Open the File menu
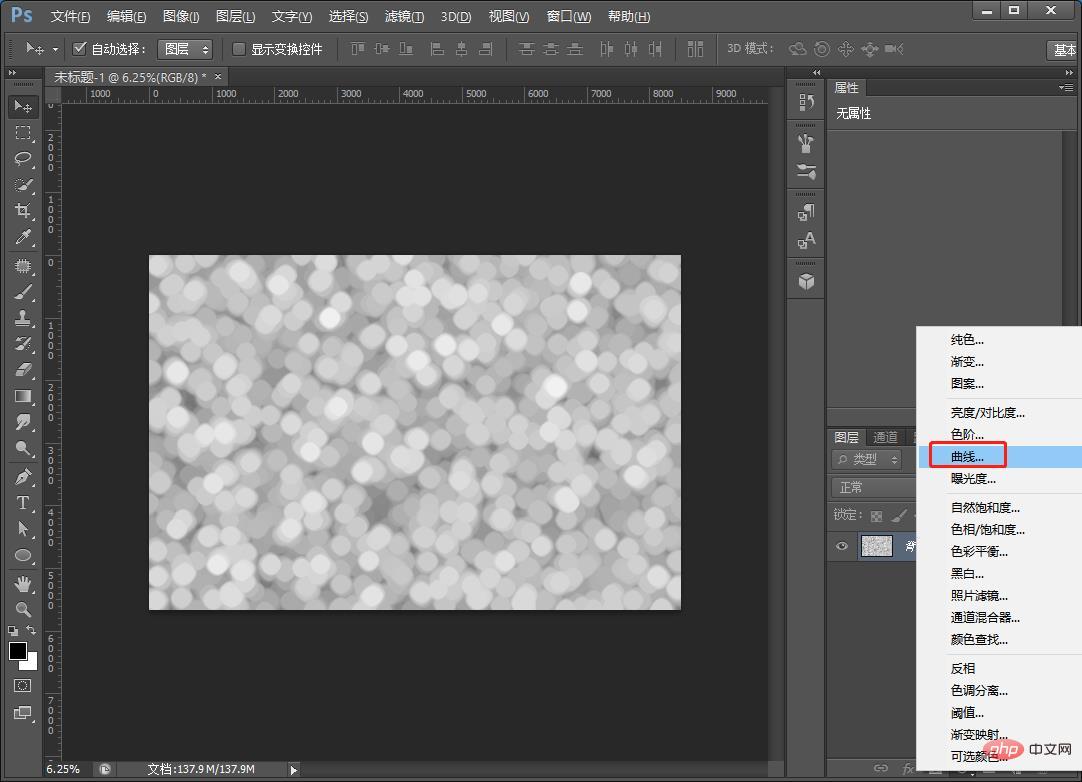The image size is (1082, 782). coord(70,16)
